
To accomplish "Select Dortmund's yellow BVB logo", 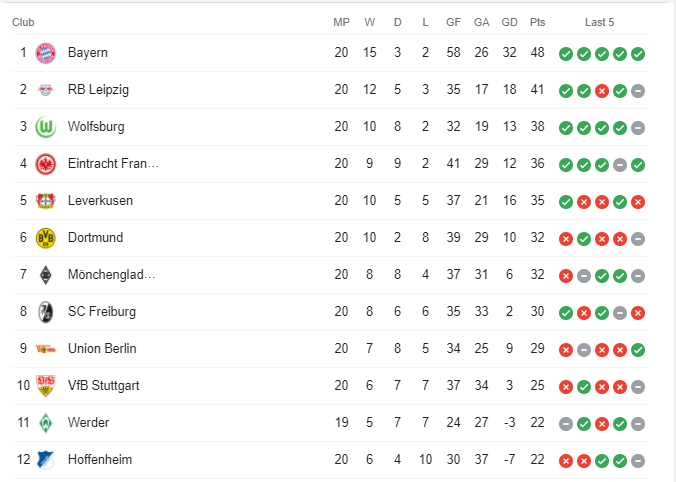I will point(45,238).
